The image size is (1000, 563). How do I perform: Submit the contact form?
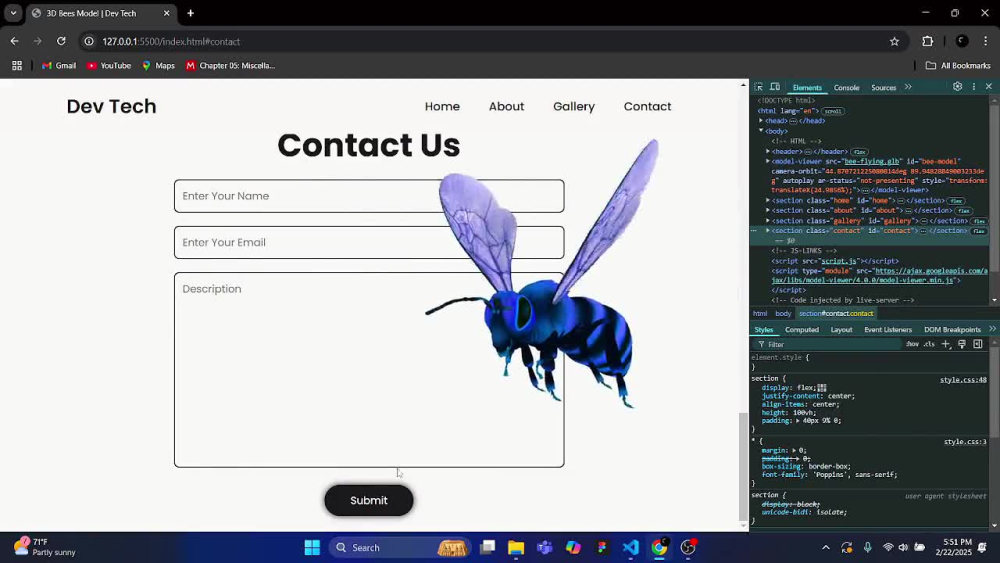tap(369, 501)
